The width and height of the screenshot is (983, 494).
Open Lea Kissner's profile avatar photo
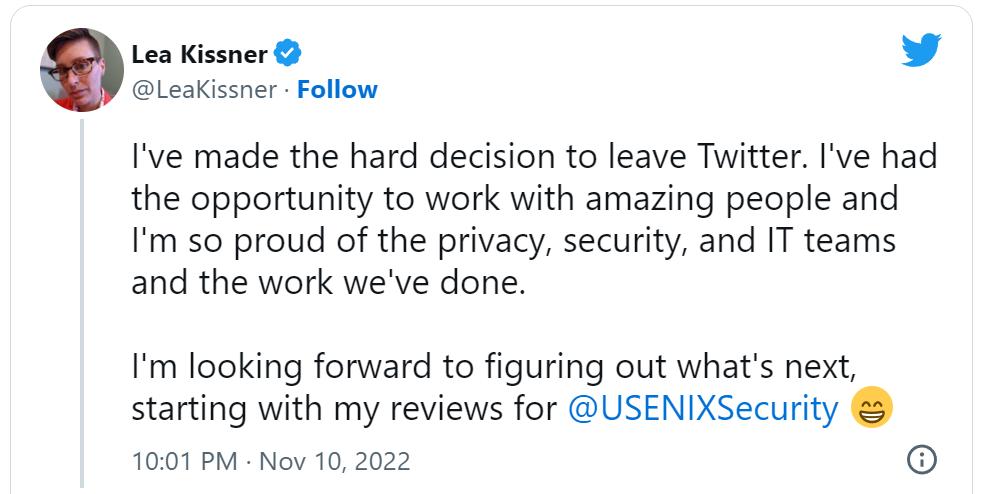(82, 70)
